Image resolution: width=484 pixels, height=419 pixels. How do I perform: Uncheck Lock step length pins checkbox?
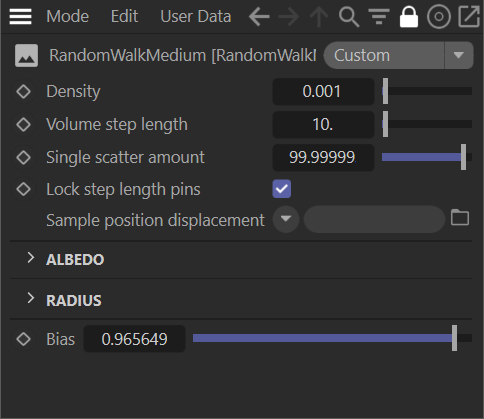tap(282, 189)
